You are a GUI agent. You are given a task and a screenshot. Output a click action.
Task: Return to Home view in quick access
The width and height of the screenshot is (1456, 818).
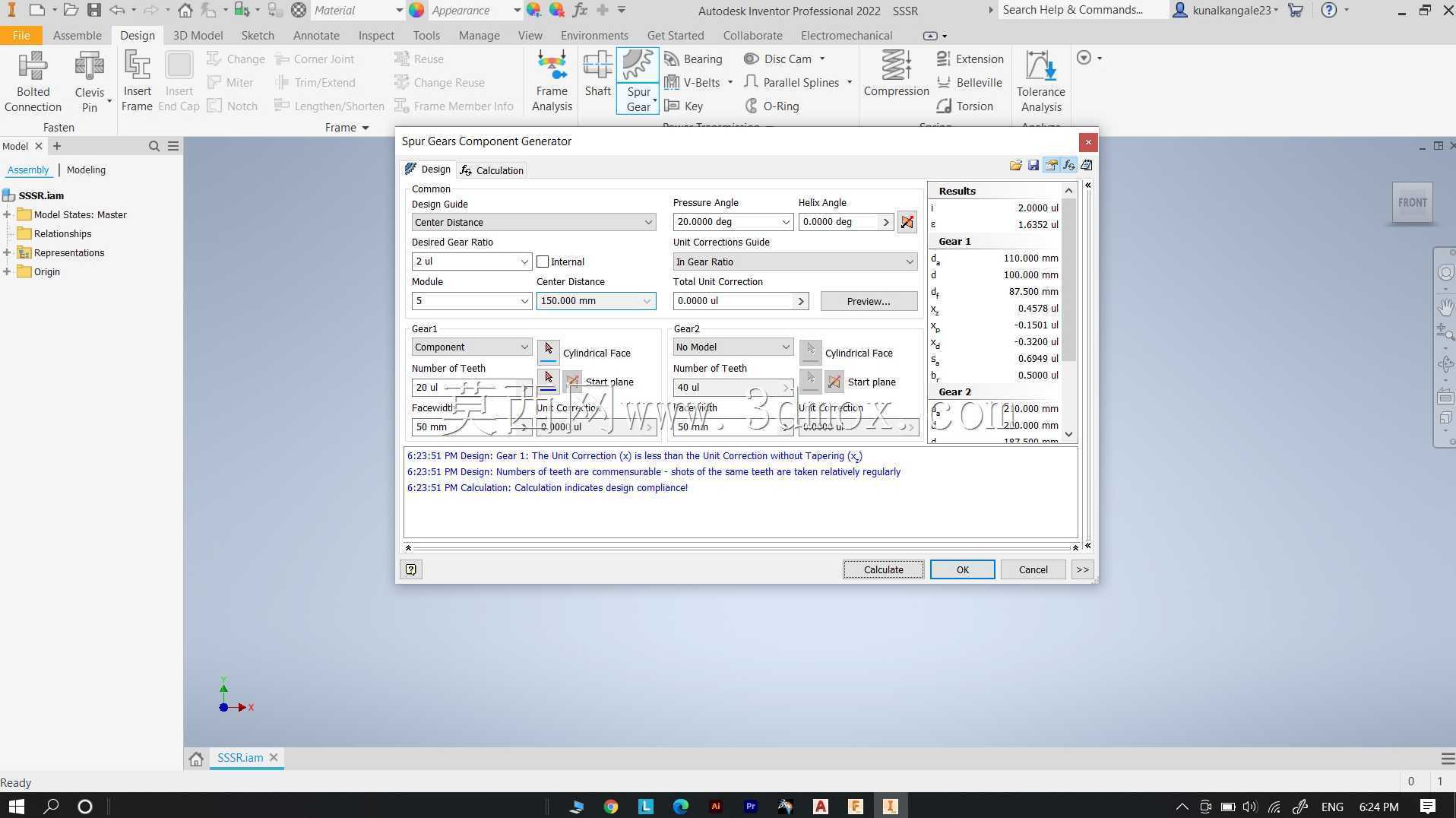pos(185,11)
